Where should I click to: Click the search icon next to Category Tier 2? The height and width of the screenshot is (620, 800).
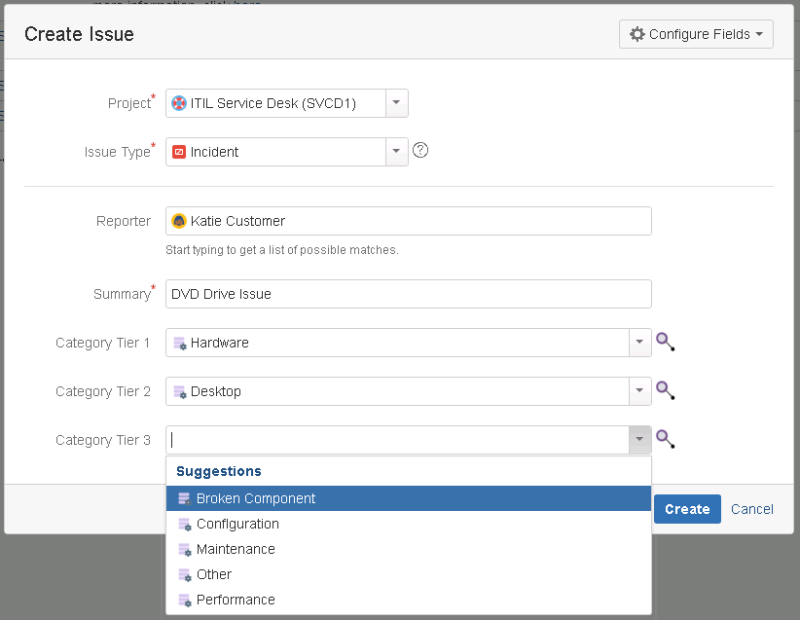665,391
